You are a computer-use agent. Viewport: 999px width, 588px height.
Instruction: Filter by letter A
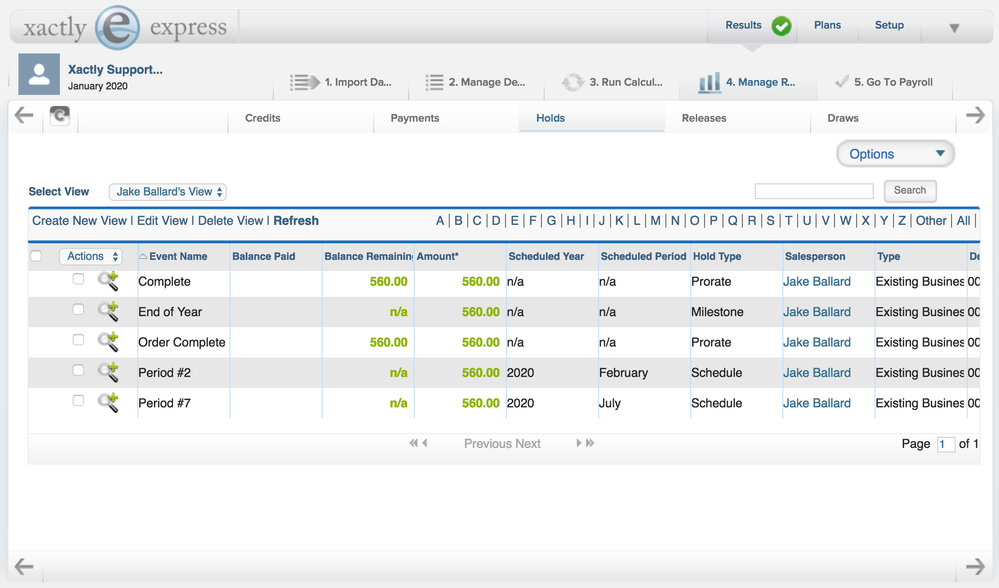440,220
